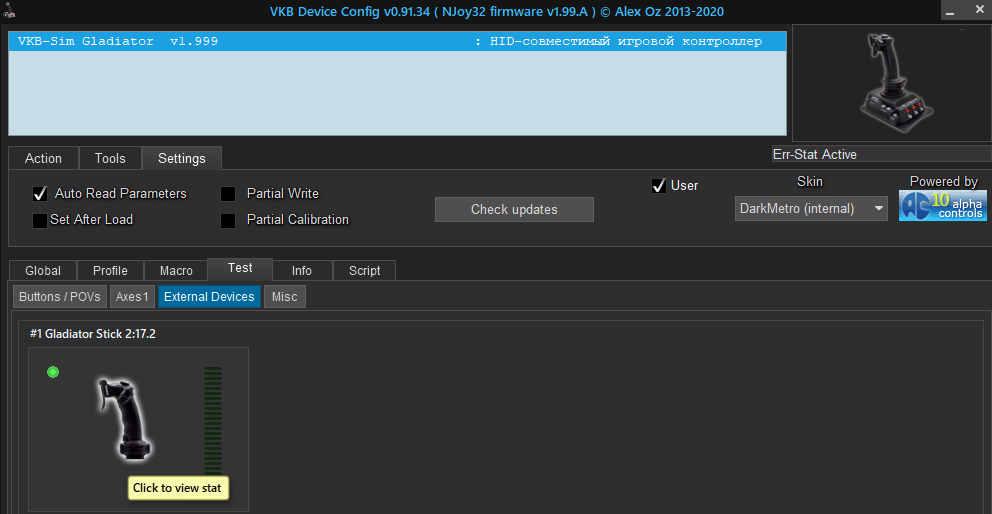Open the Info tab
Viewport: 992px width, 514px height.
tap(302, 270)
